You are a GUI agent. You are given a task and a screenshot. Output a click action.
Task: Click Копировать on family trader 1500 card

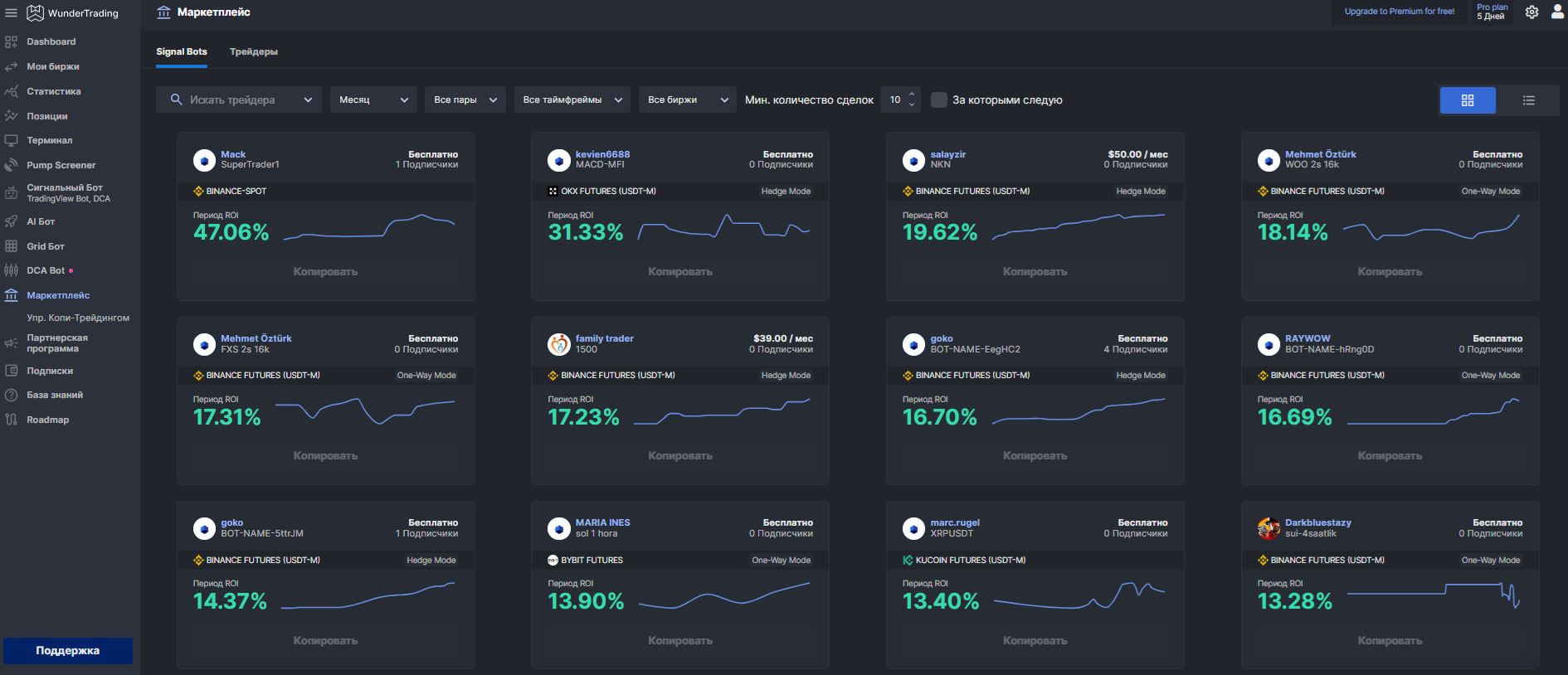pos(680,456)
